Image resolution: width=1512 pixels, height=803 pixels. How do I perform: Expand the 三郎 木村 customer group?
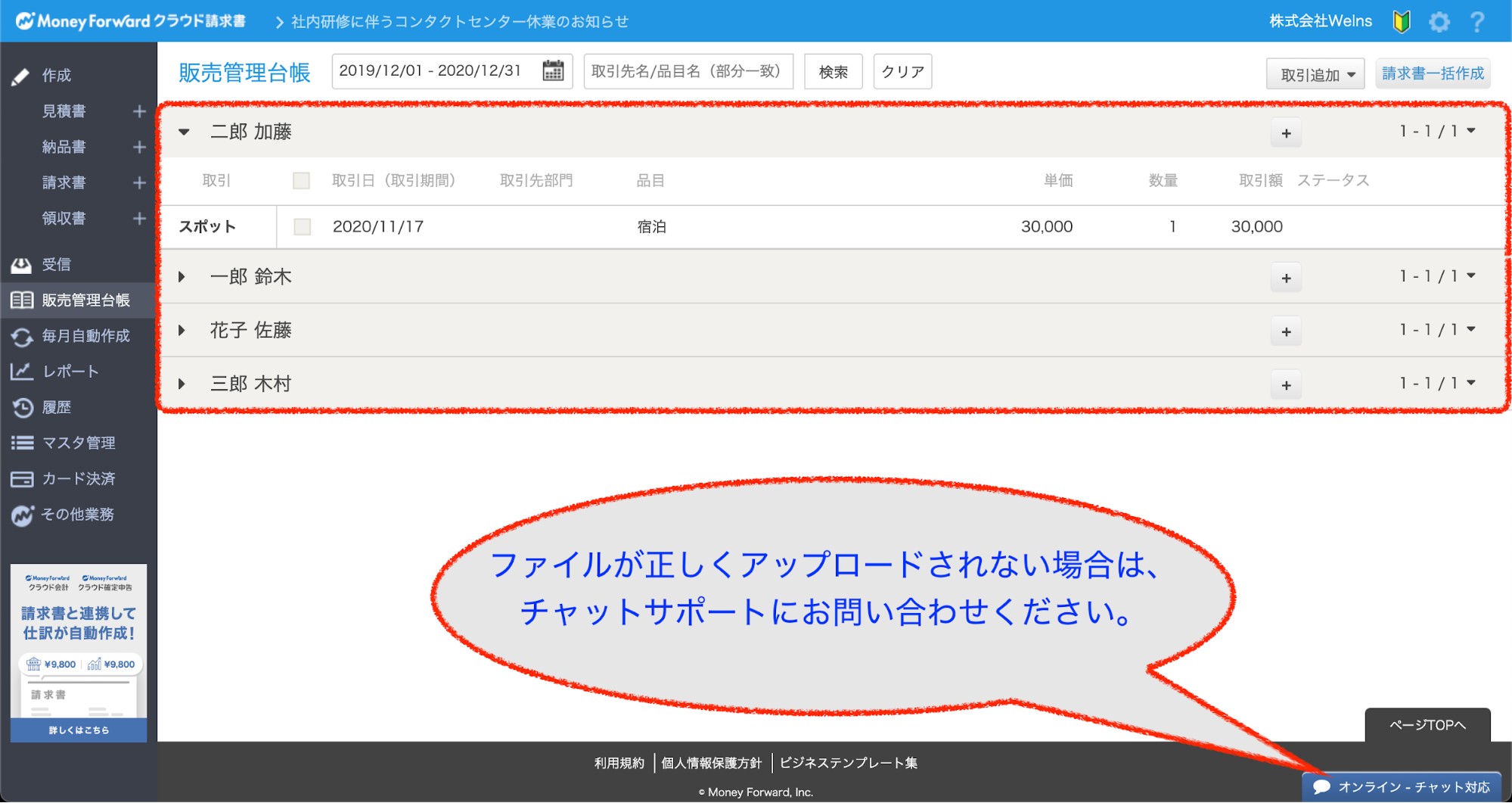coord(182,384)
